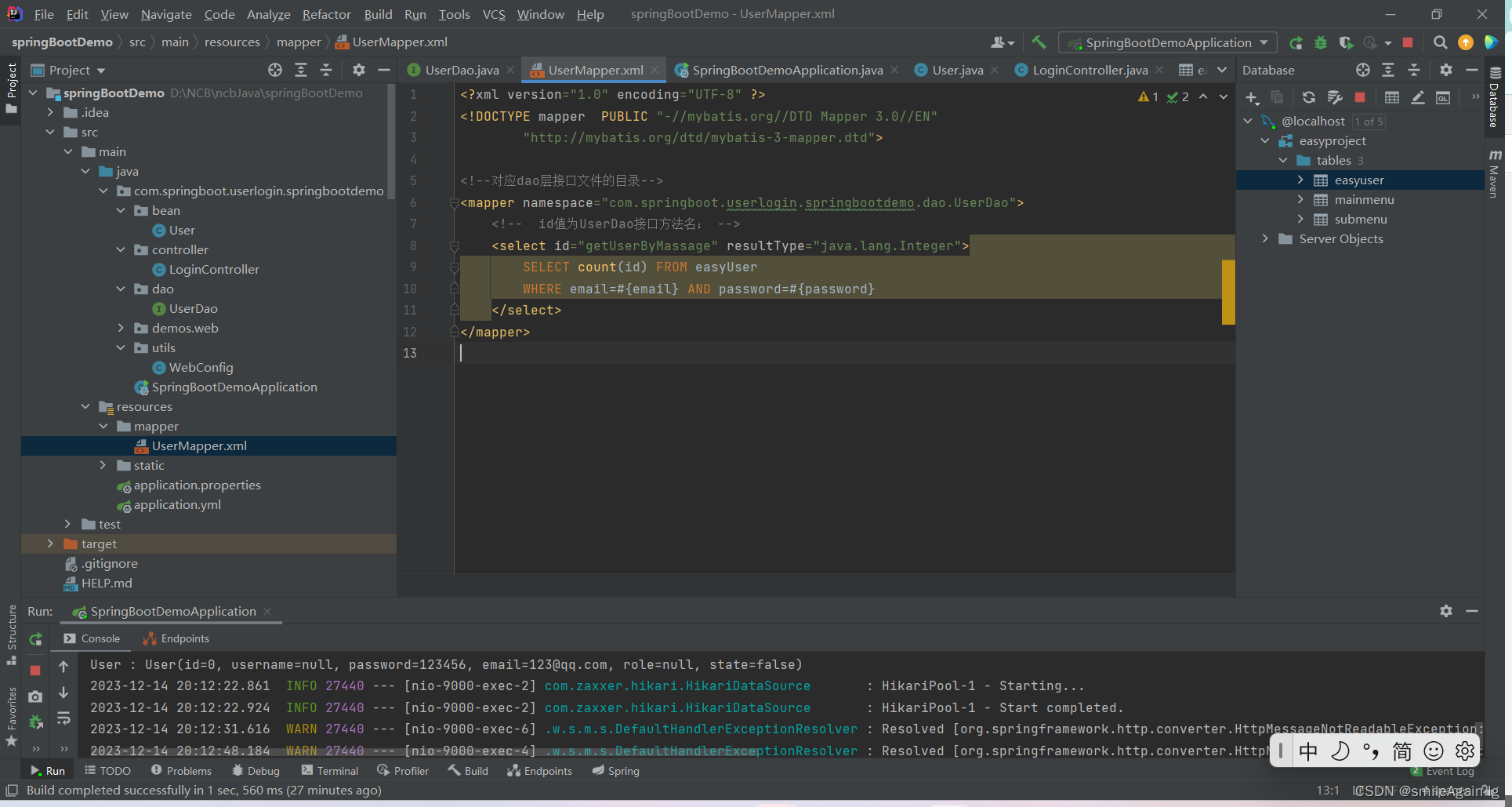Expand the mainmenu table node

tap(1300, 199)
